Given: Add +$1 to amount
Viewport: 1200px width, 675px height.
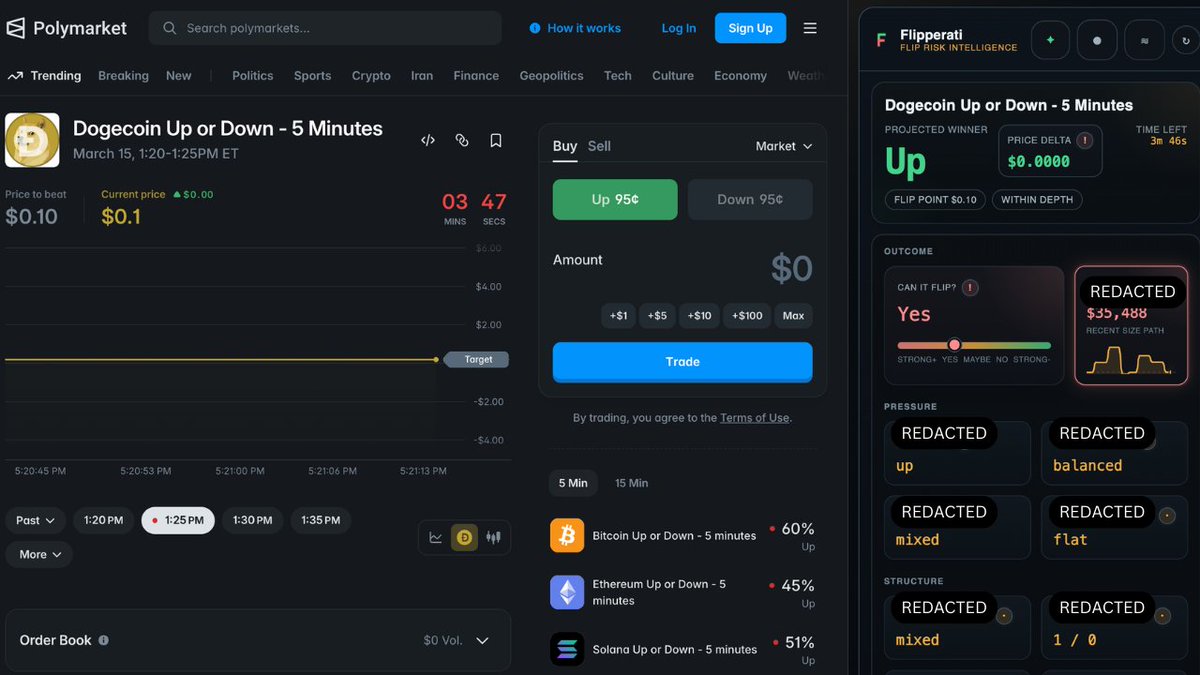Looking at the screenshot, I should 619,315.
